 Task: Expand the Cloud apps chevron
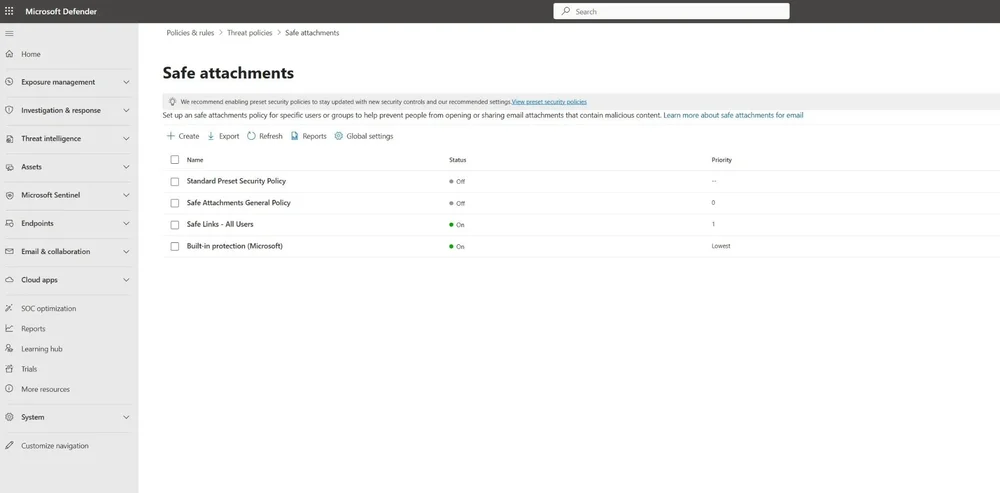tap(126, 280)
